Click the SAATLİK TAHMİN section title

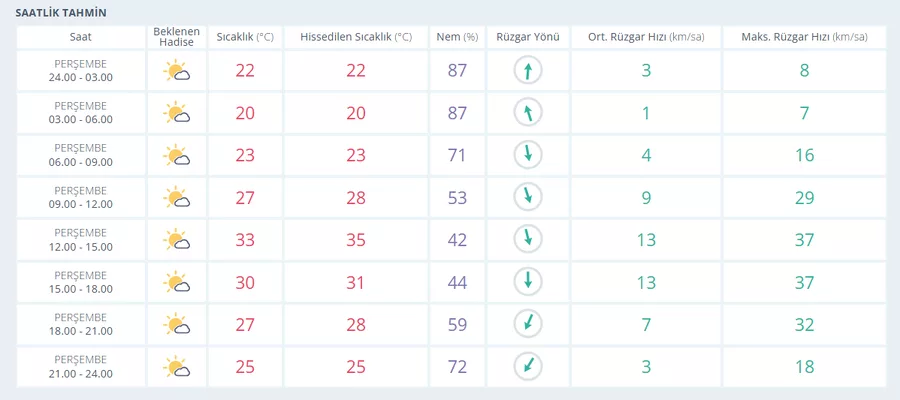pos(61,13)
